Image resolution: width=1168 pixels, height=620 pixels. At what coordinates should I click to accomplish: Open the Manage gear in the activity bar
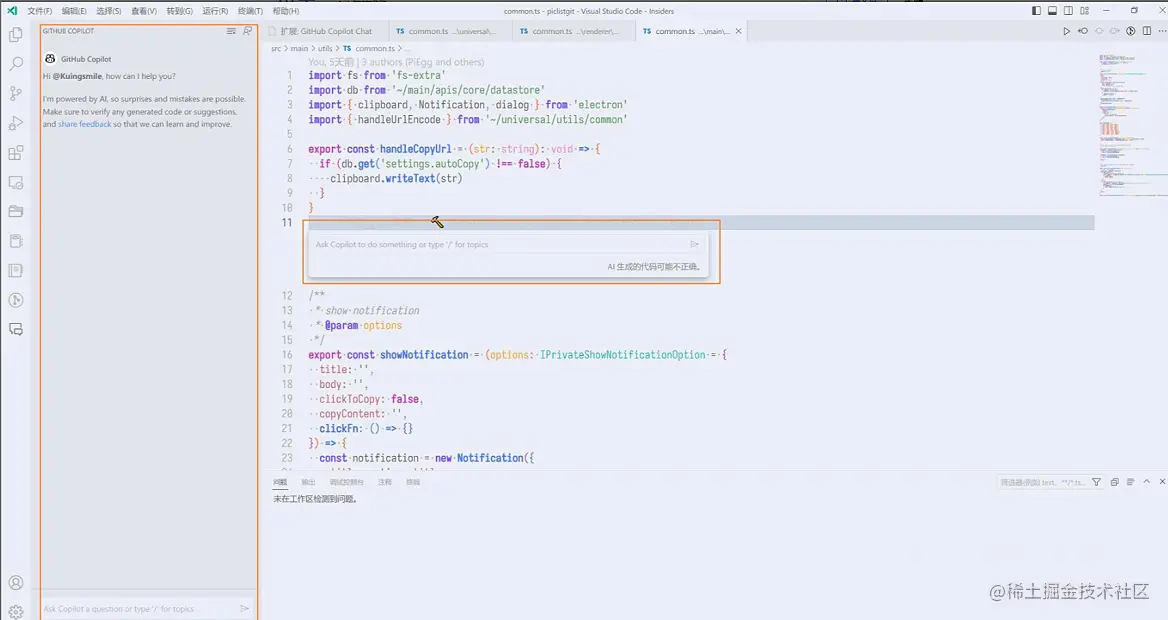point(16,611)
